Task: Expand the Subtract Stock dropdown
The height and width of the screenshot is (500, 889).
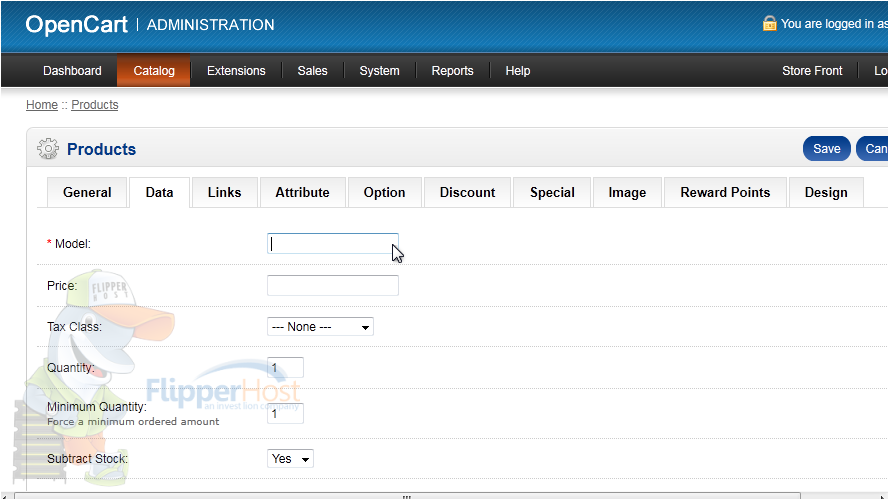Action: tap(290, 459)
